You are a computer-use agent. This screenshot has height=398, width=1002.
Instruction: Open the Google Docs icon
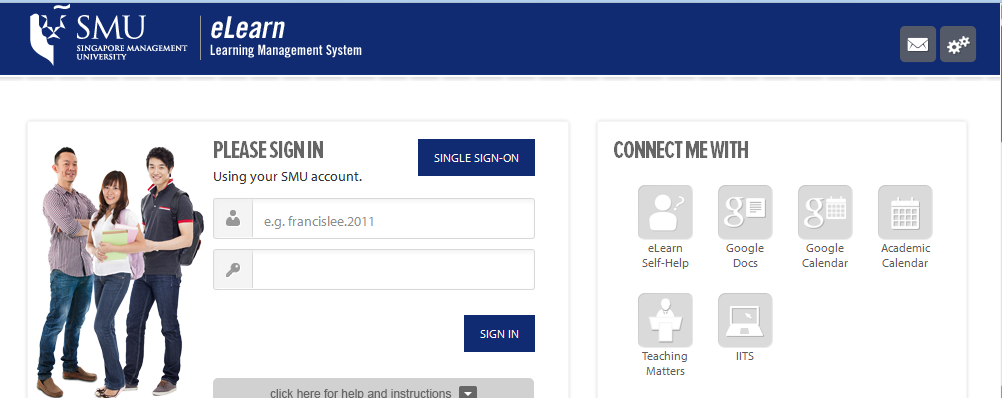pyautogui.click(x=745, y=212)
